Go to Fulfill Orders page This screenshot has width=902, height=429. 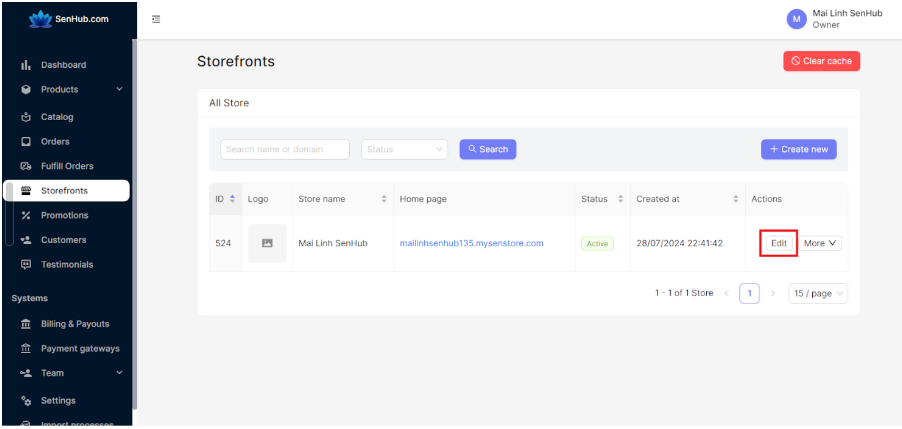click(x=66, y=166)
